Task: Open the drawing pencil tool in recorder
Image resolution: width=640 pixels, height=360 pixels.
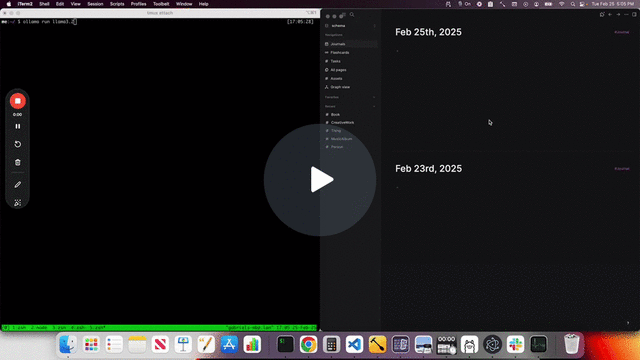Action: (18, 185)
